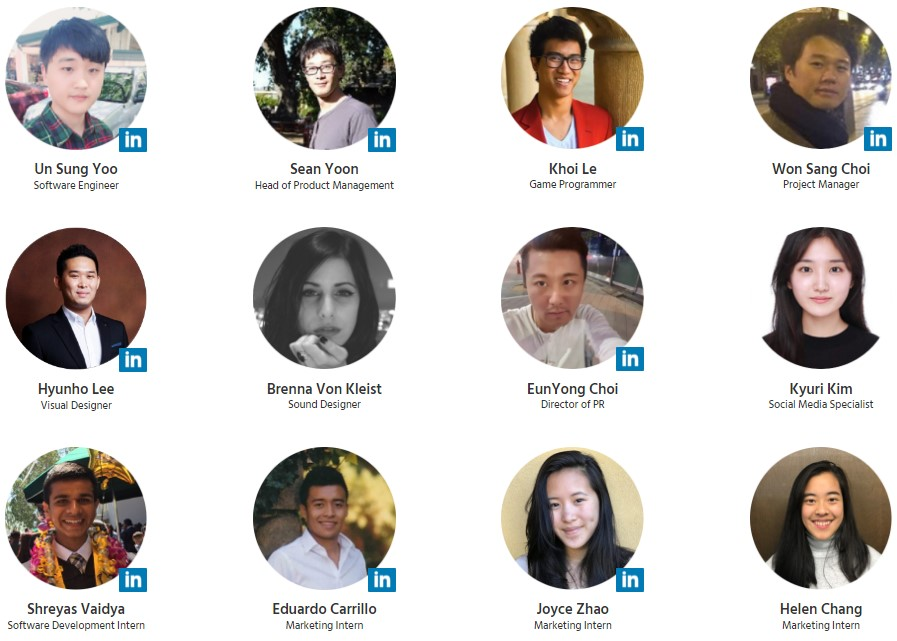Open Sean Yoon's LinkedIn icon
The image size is (897, 641).
382,140
